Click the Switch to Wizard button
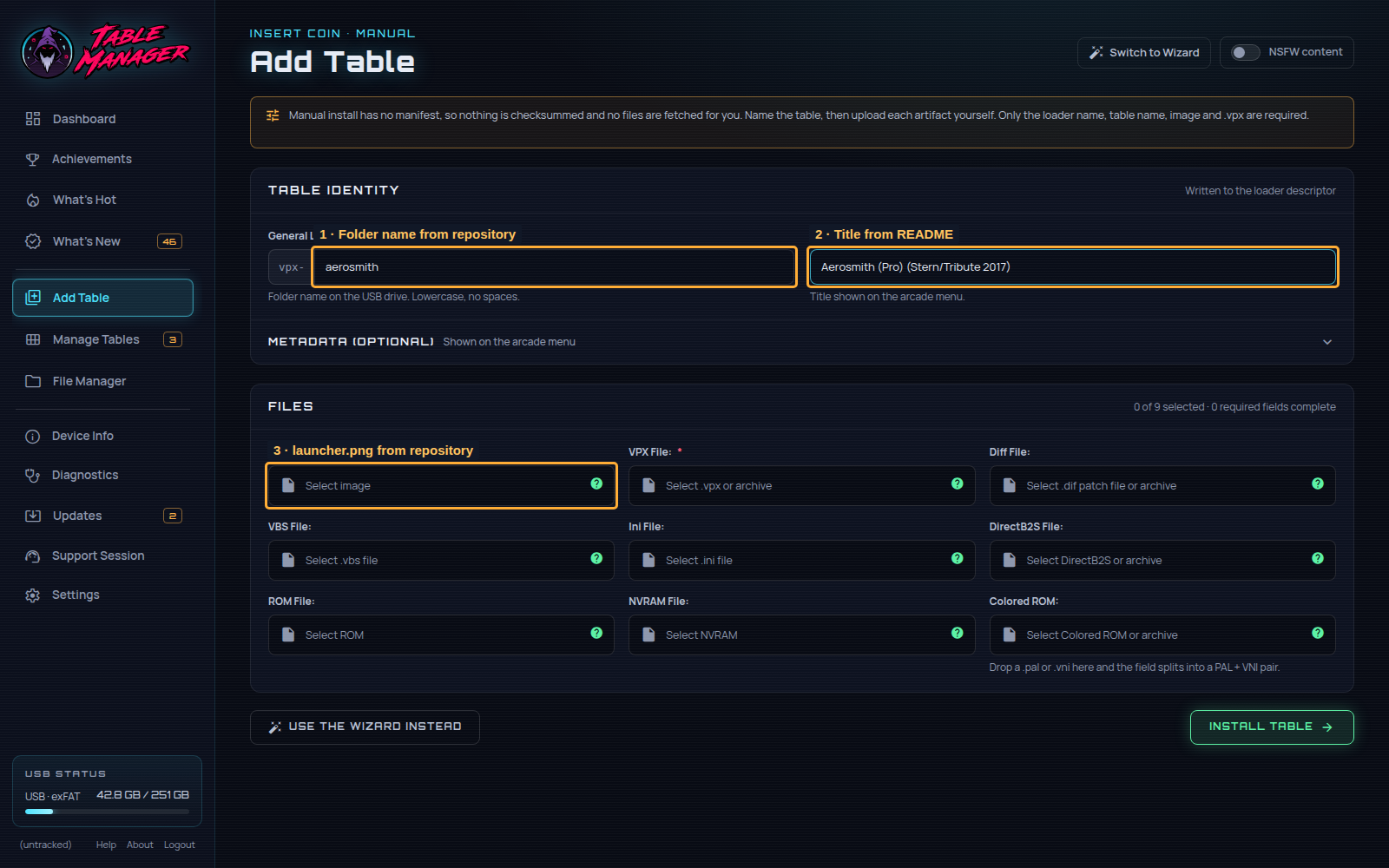Viewport: 1389px width, 868px height. (1144, 53)
